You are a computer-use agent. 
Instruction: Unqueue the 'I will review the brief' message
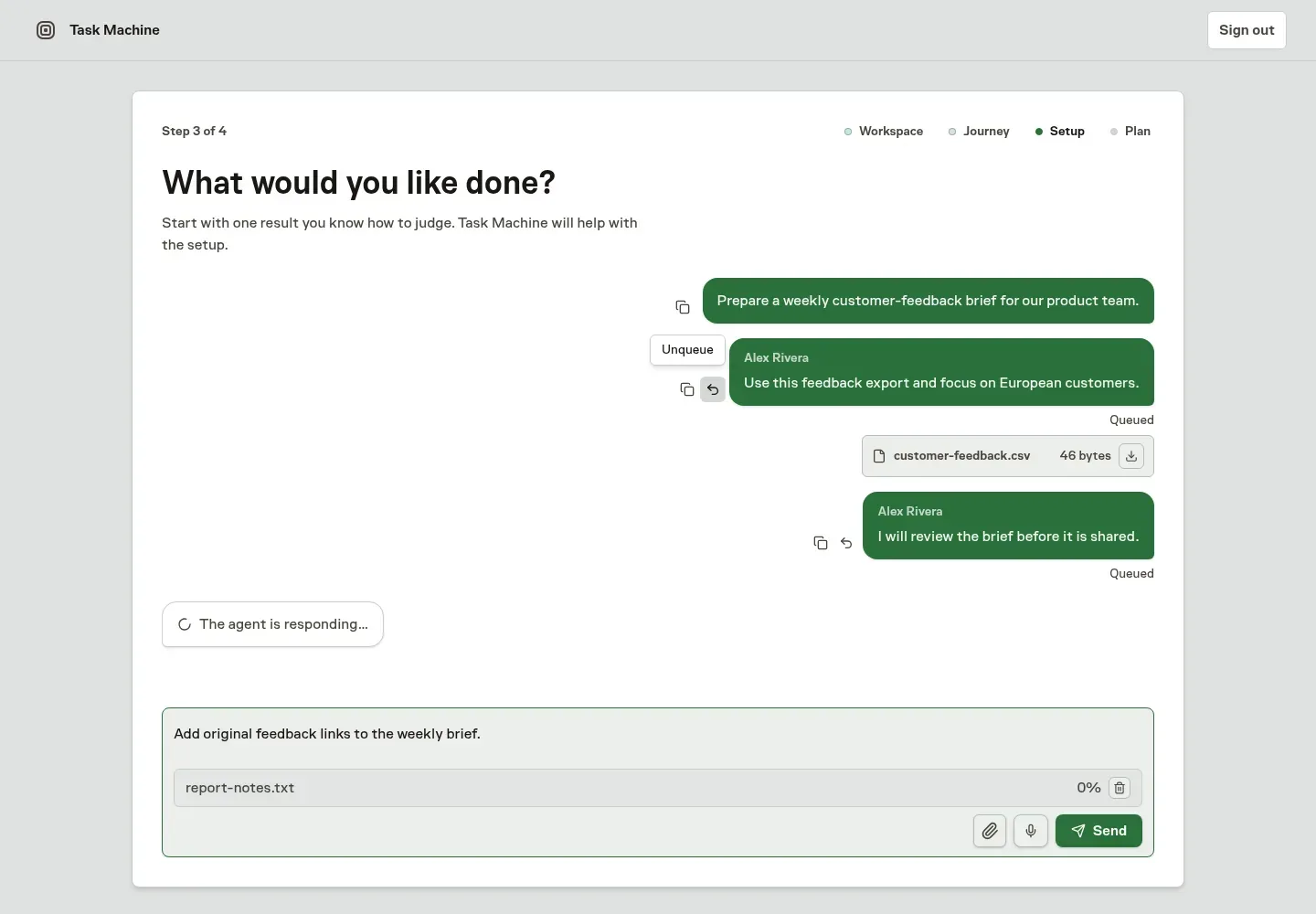click(846, 543)
